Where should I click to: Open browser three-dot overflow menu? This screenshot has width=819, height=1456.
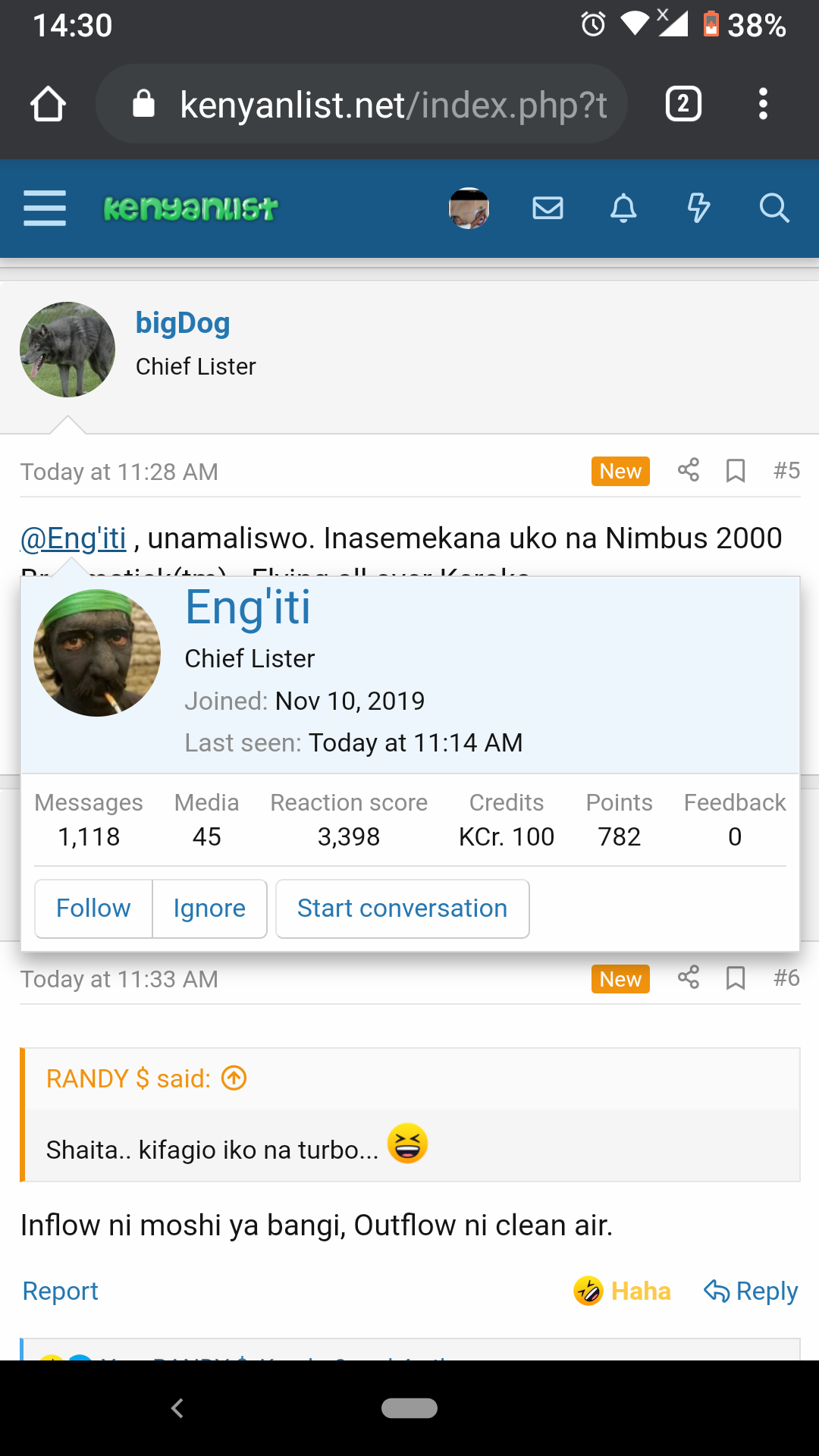(763, 104)
